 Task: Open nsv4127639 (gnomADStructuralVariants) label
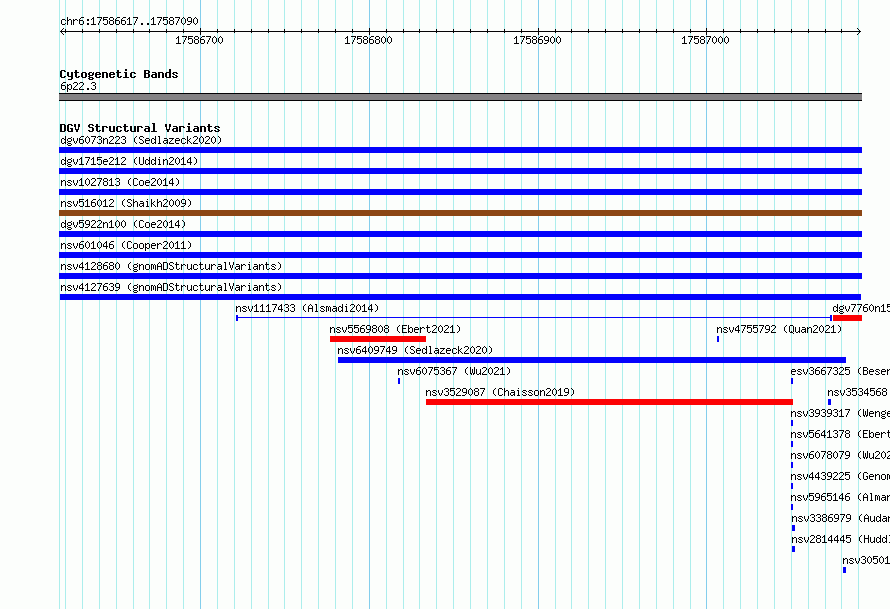click(171, 287)
